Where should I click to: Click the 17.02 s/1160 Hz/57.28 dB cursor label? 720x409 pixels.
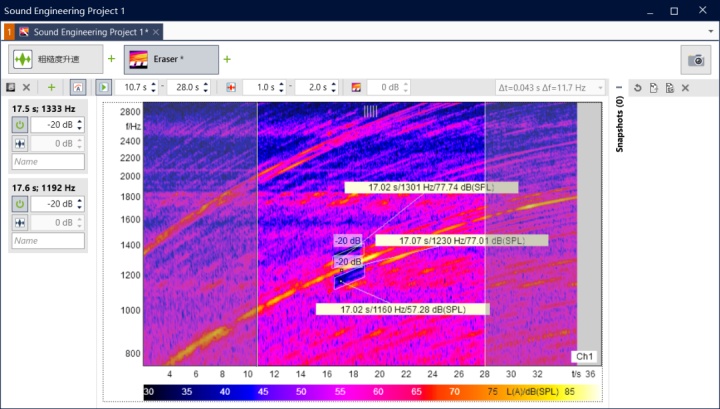coord(403,309)
